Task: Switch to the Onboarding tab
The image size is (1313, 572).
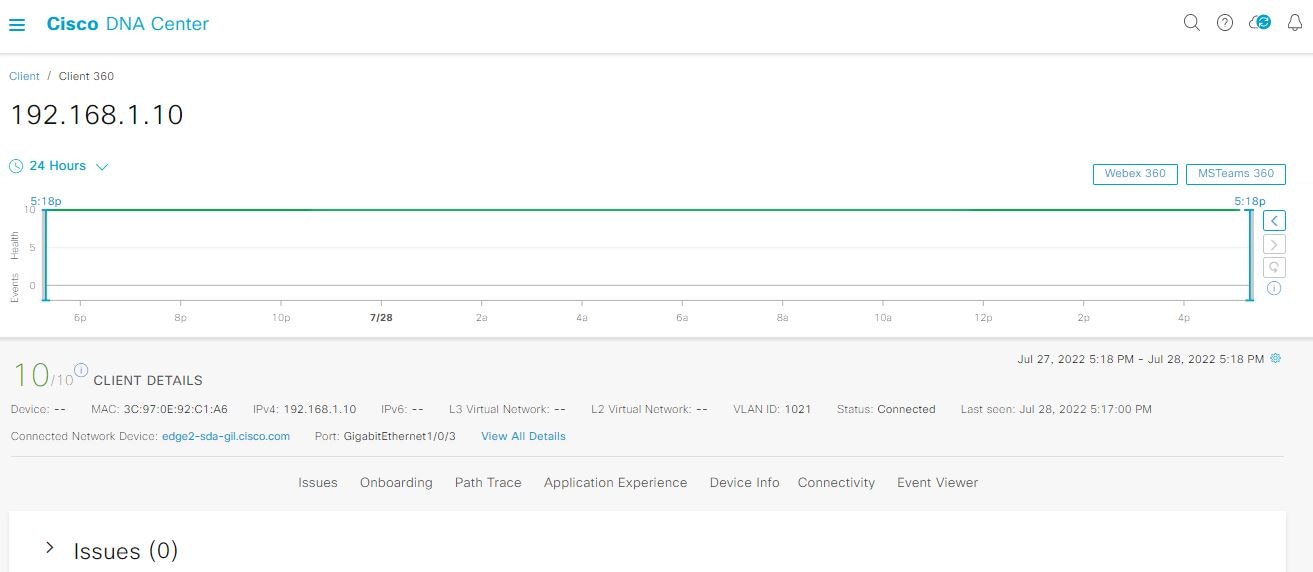Action: click(x=396, y=482)
